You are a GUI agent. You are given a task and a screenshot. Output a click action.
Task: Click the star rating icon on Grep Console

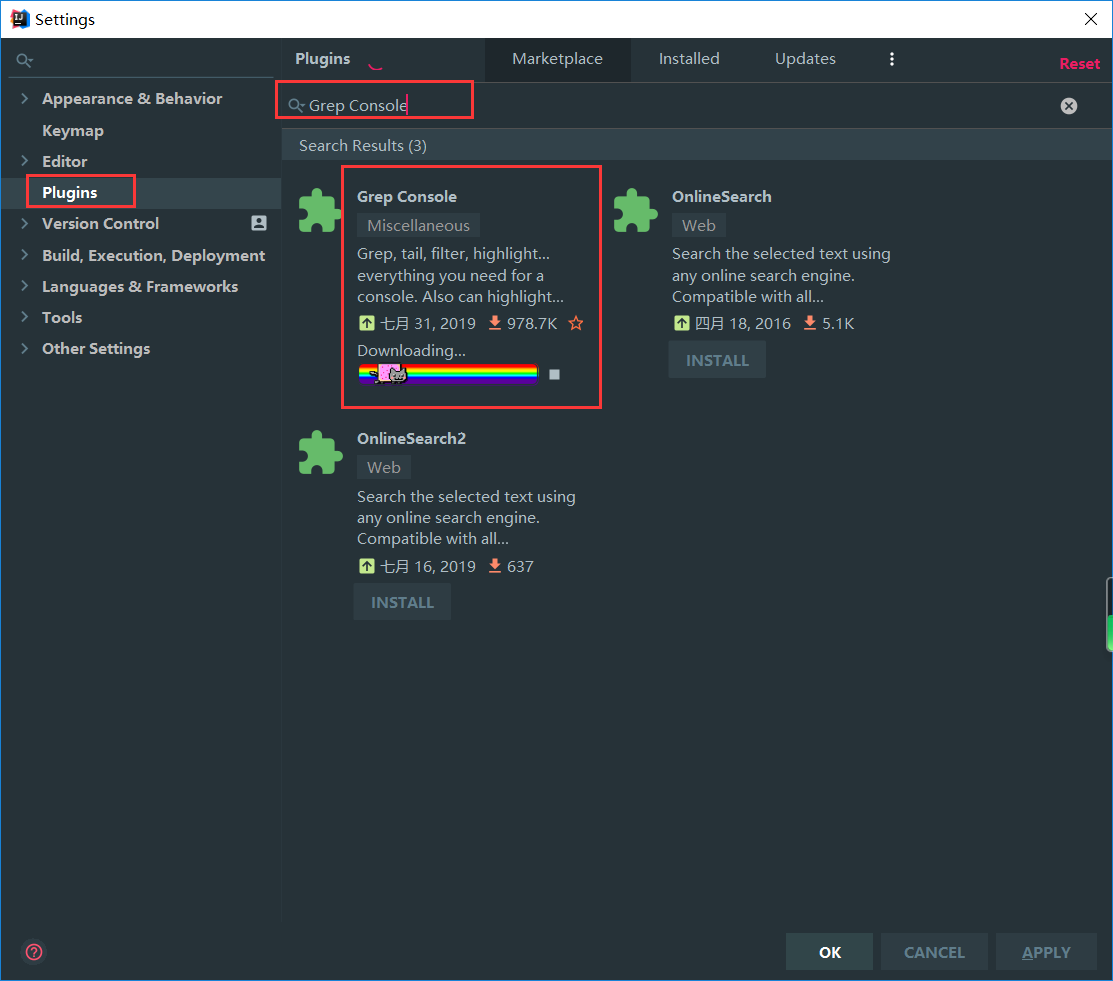click(576, 323)
